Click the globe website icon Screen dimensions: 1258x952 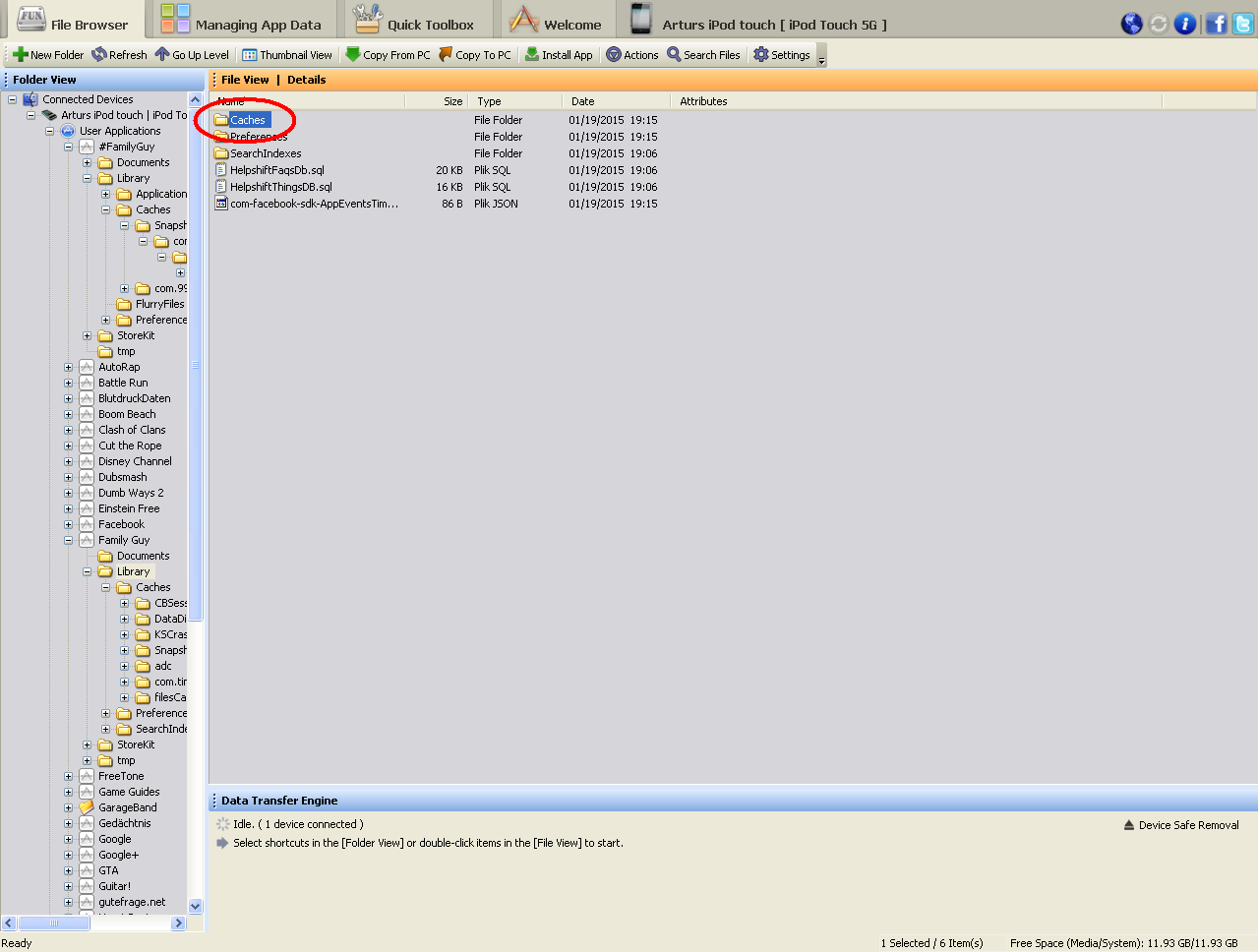pos(1132,24)
